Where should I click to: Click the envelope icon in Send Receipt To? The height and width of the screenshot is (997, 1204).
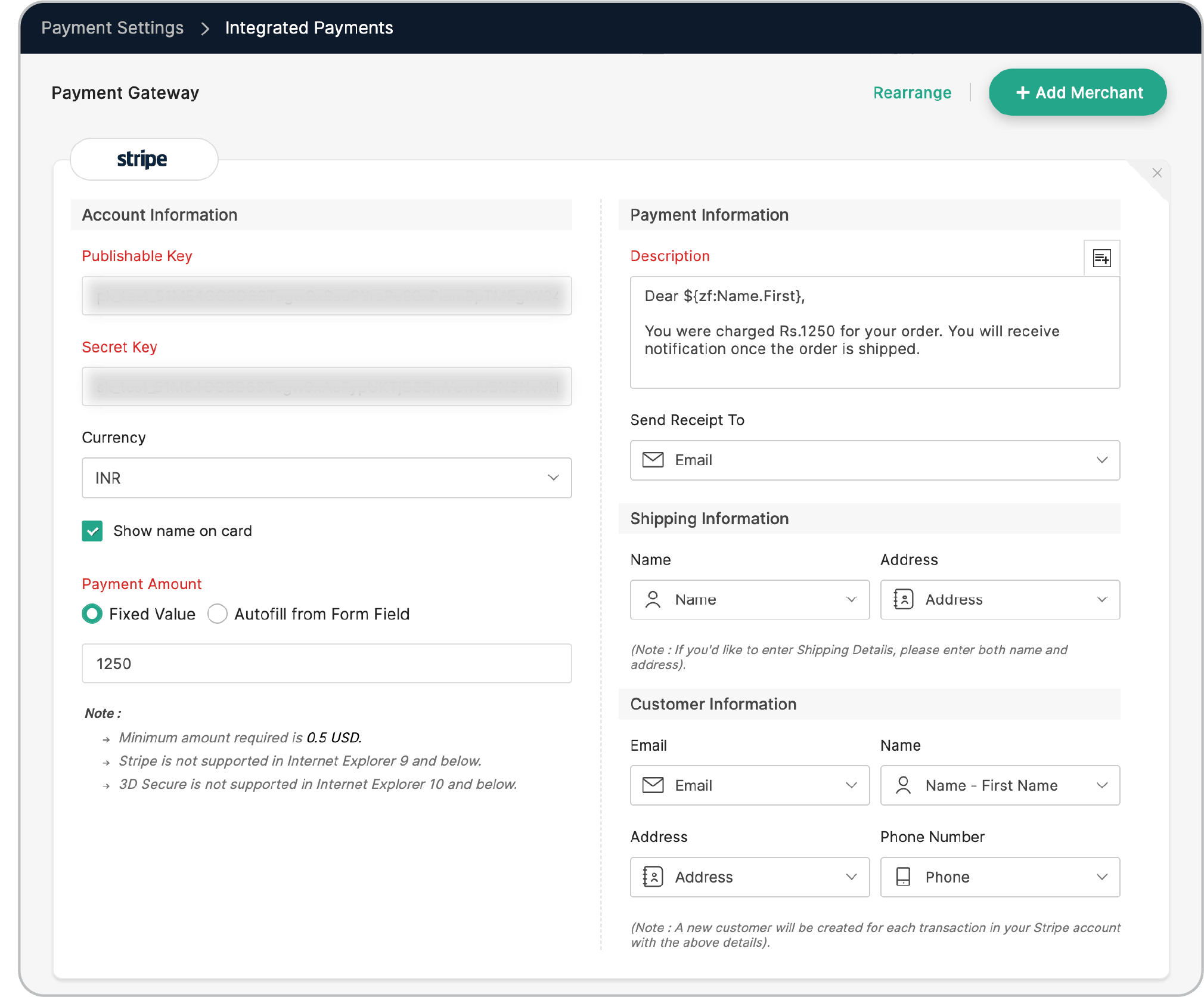pos(653,460)
